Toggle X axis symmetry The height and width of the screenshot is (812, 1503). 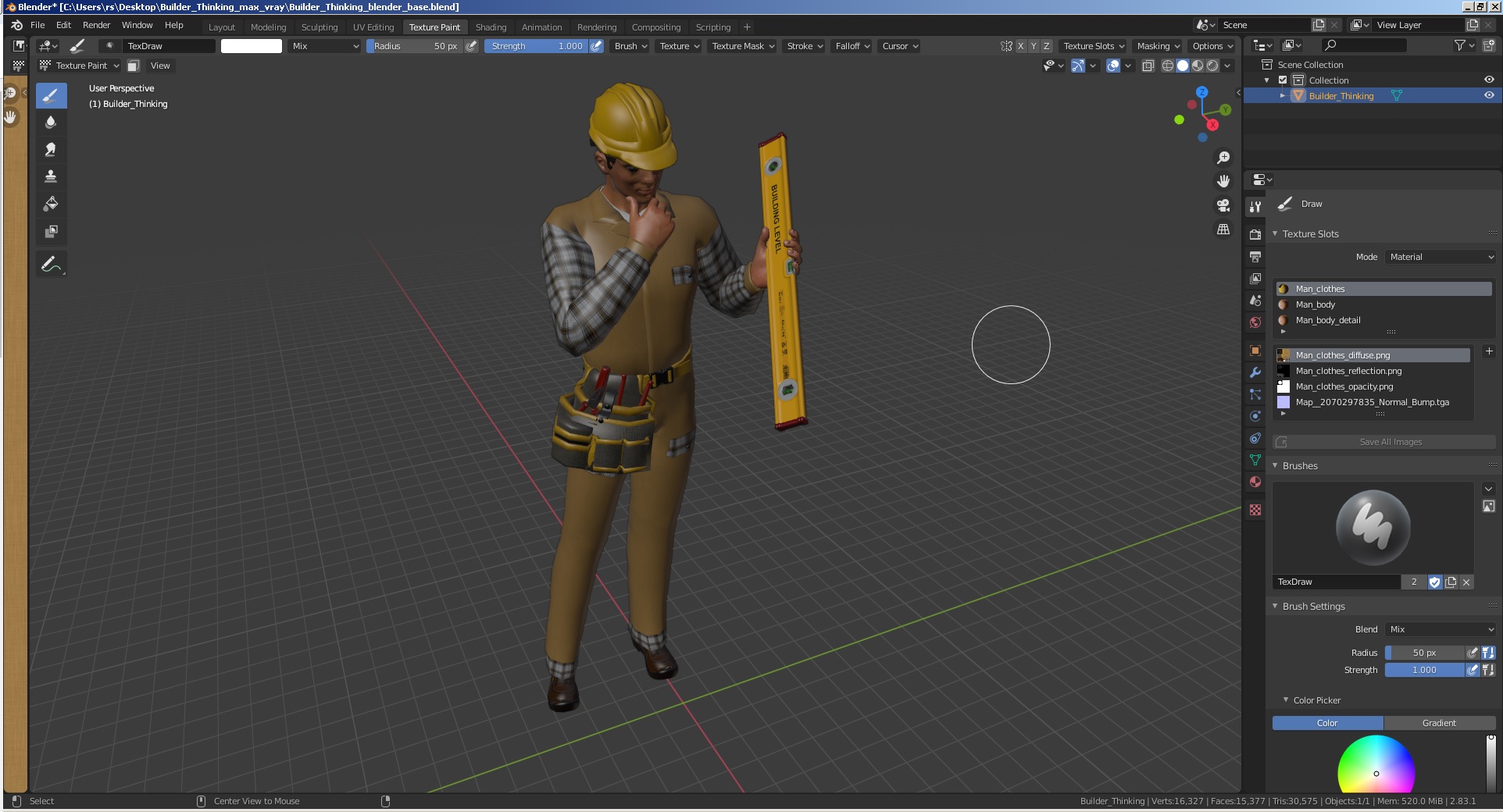pyautogui.click(x=1020, y=46)
